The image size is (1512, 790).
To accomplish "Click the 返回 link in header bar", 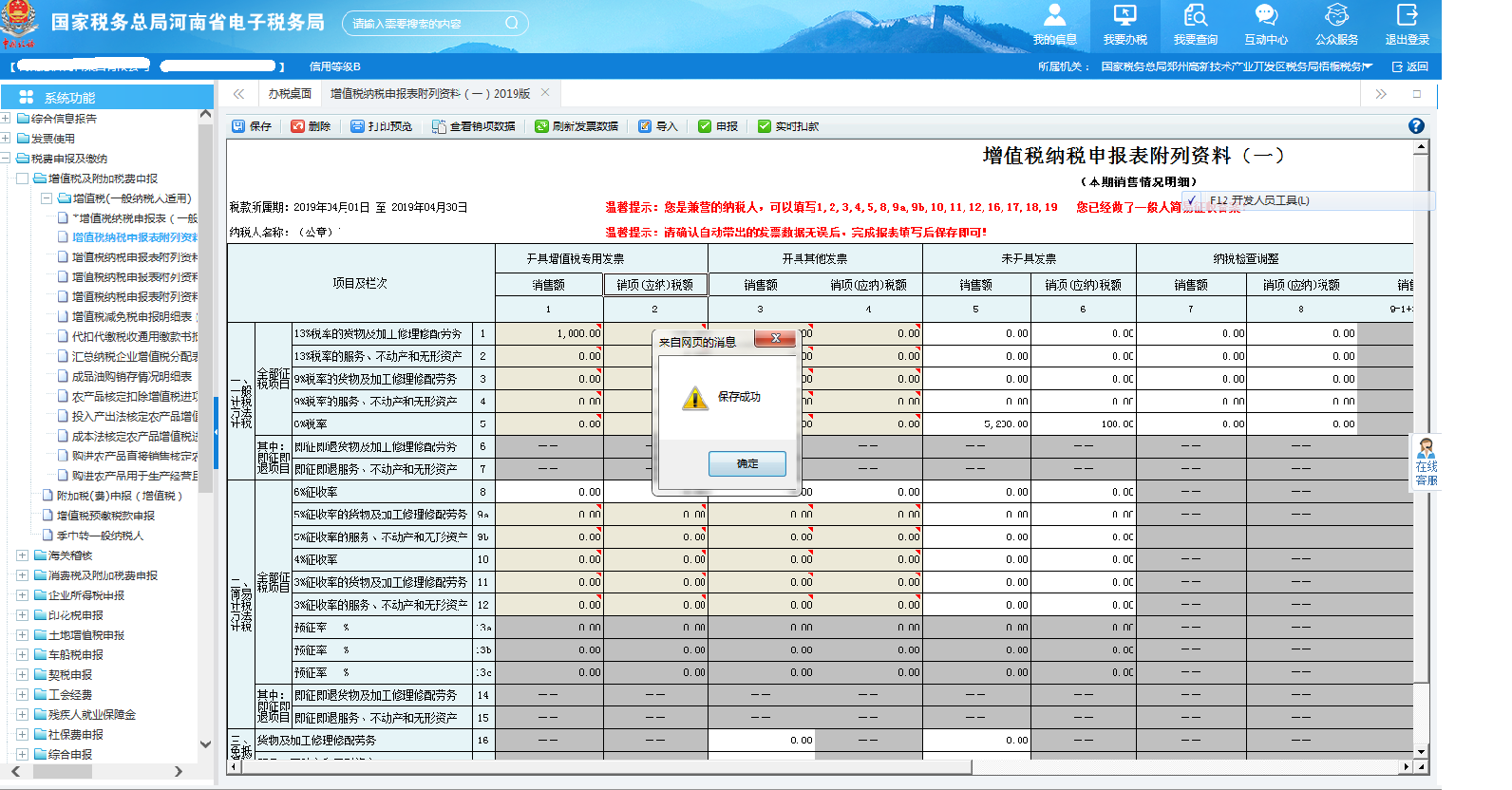I will pos(1410,66).
